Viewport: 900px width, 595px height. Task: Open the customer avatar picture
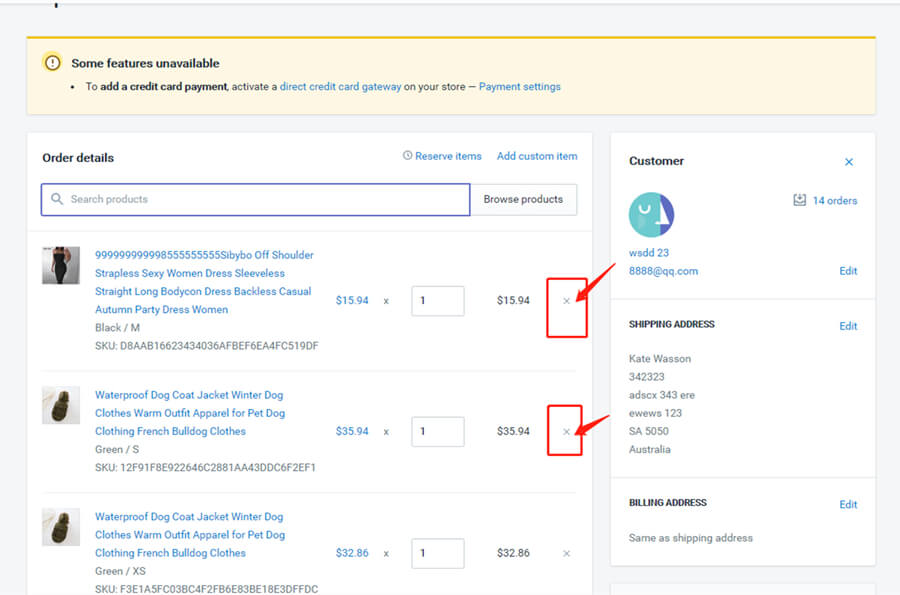650,214
